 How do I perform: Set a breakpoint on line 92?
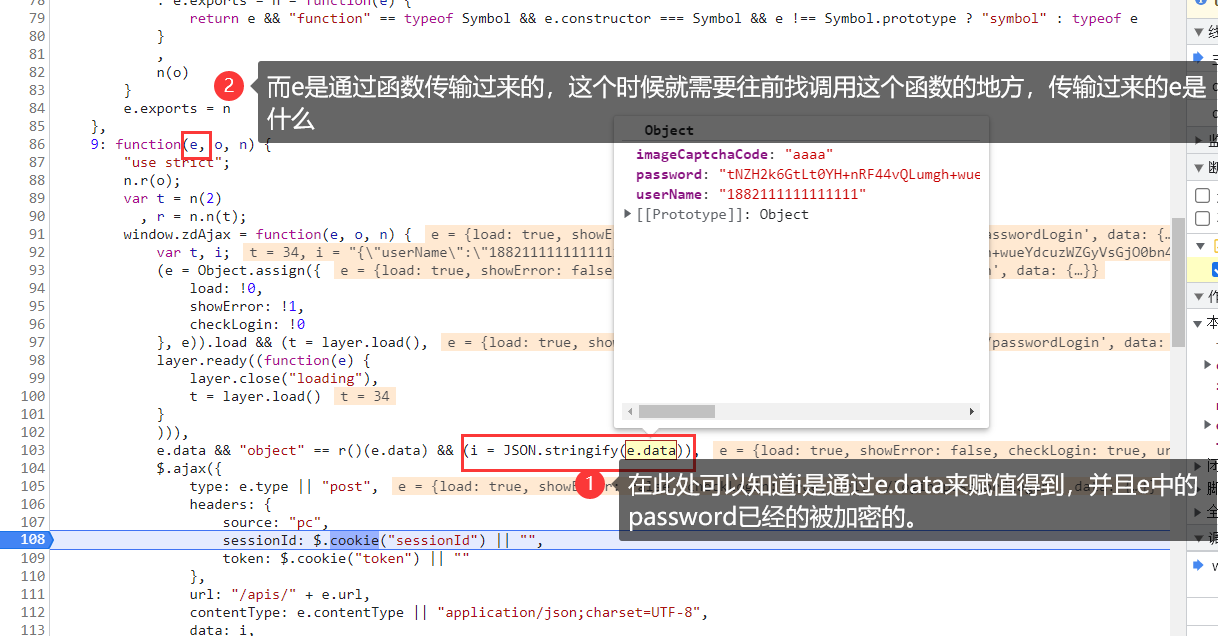click(36, 252)
